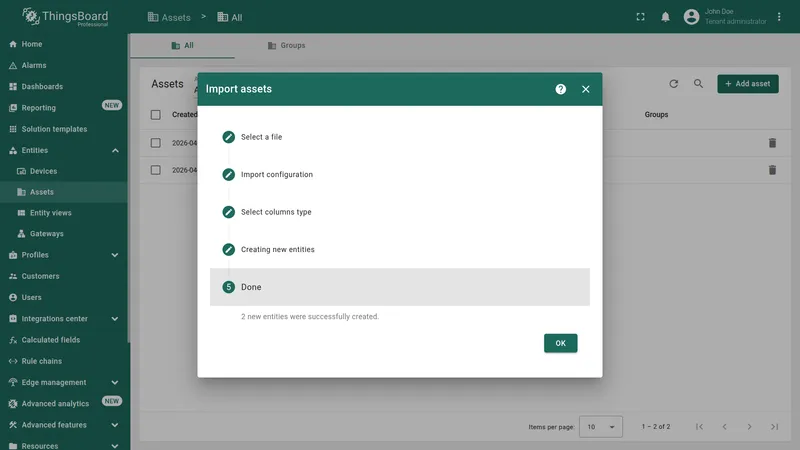Switch to the All tab
Viewport: 800px width, 450px height.
182,45
